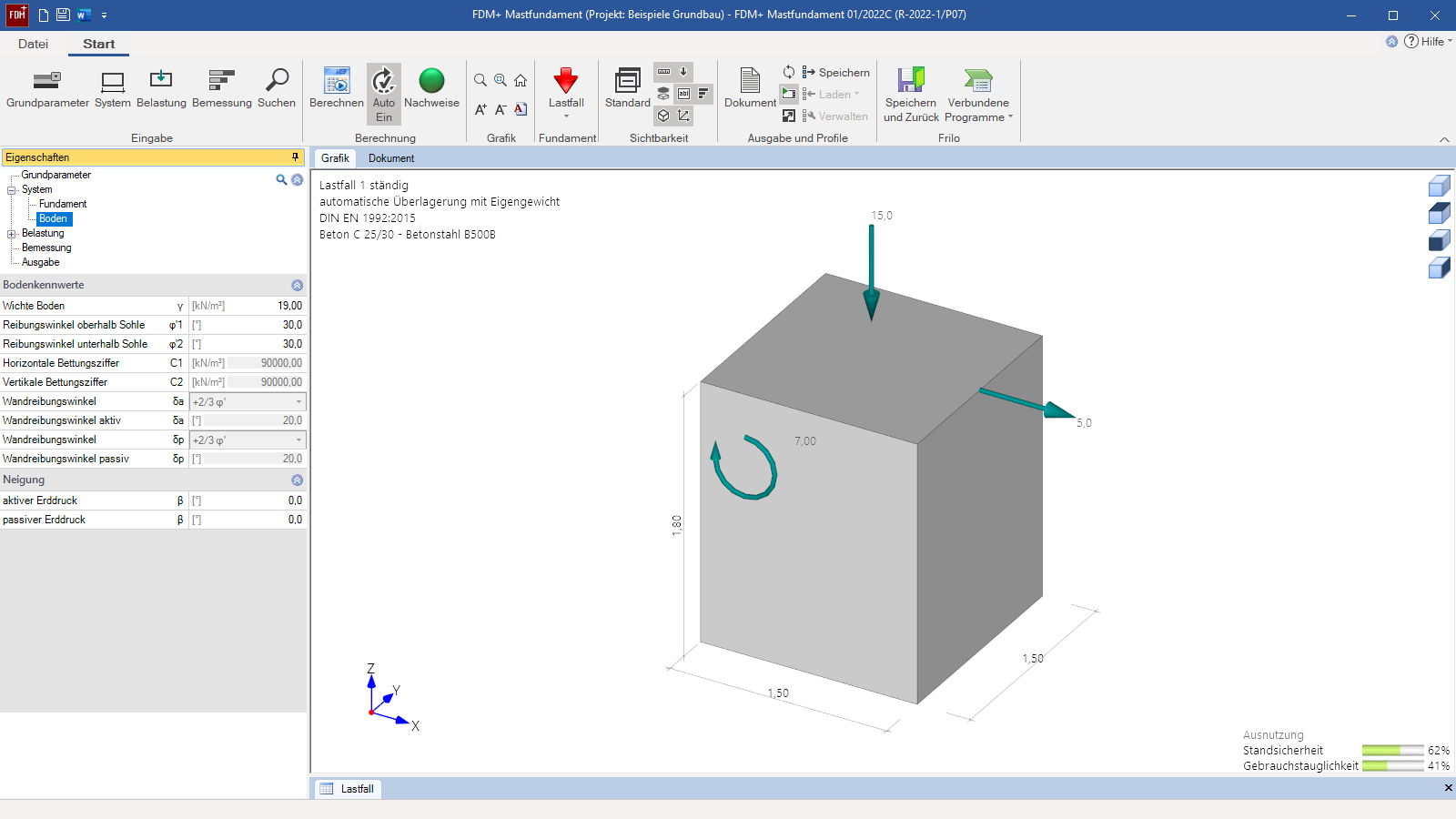Toggle Auto Ein automatic calculation
Screen dimensions: 1456x819
[x=384, y=94]
